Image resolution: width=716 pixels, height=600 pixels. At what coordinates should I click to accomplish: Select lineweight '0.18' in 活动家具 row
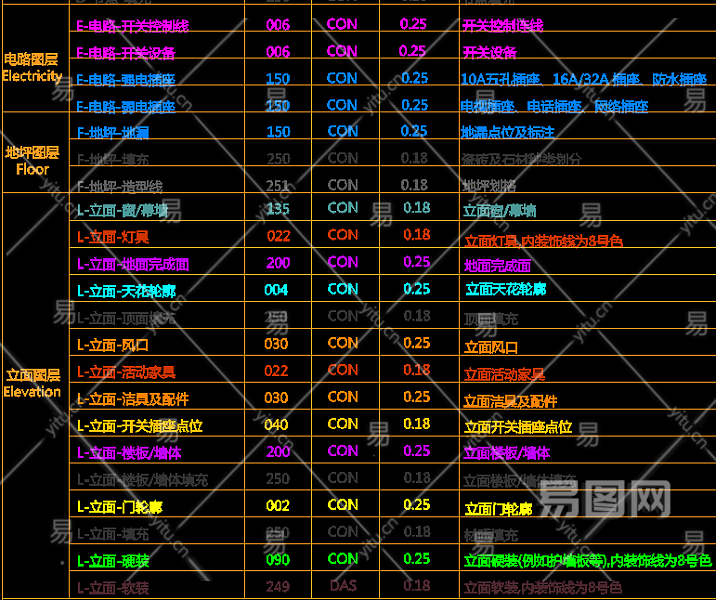[x=417, y=370]
